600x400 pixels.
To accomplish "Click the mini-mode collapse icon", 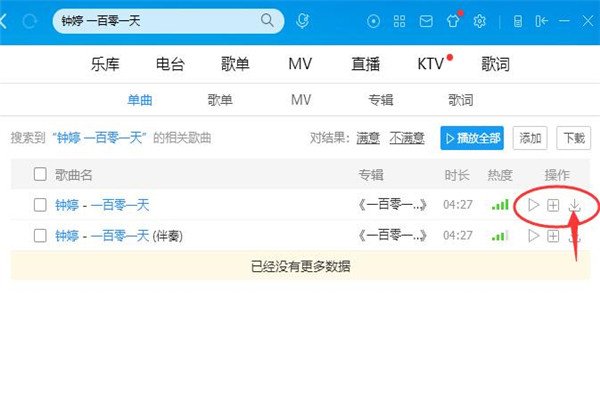I will (x=541, y=21).
